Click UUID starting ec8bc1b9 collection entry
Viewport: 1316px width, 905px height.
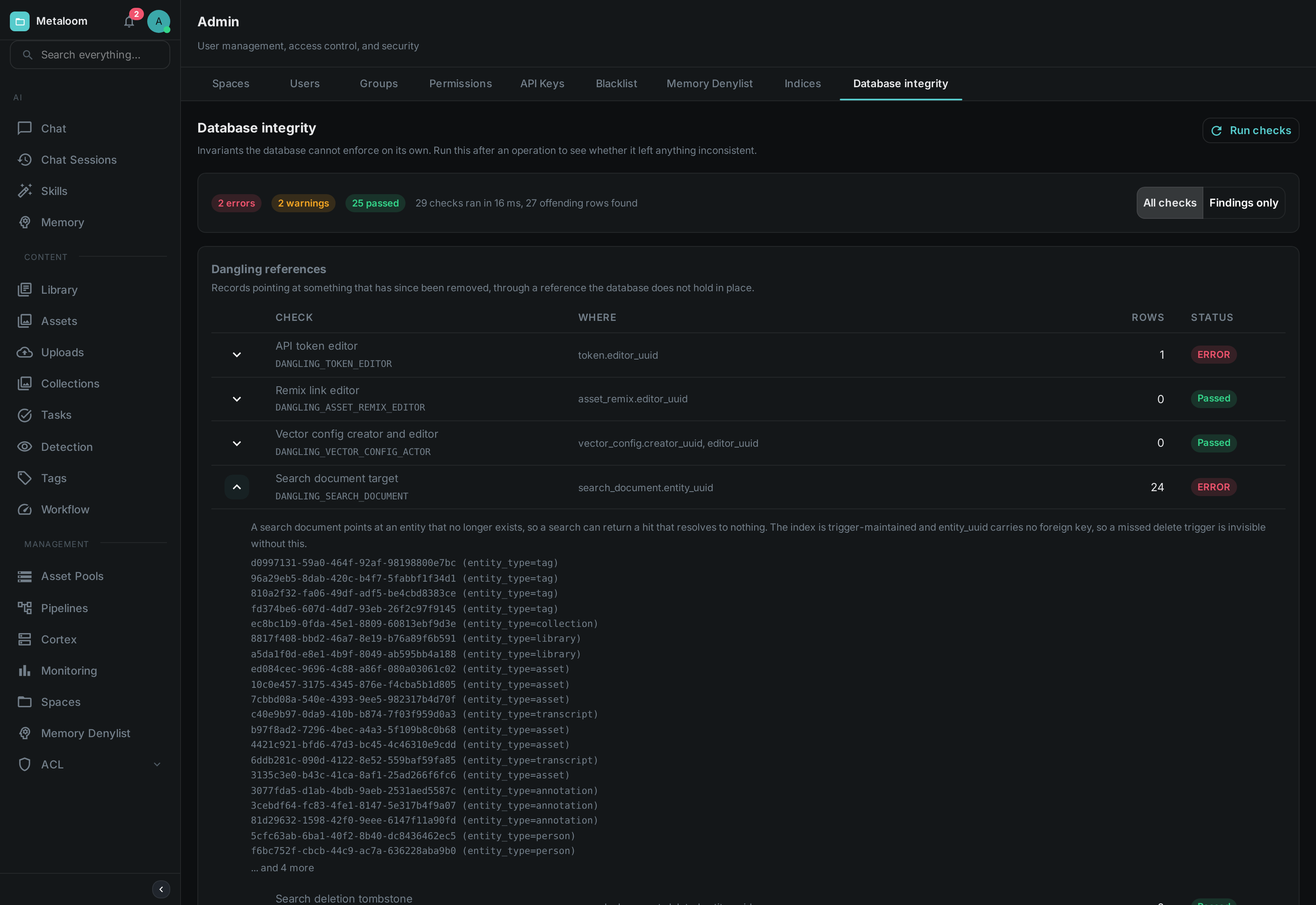pyautogui.click(x=424, y=624)
